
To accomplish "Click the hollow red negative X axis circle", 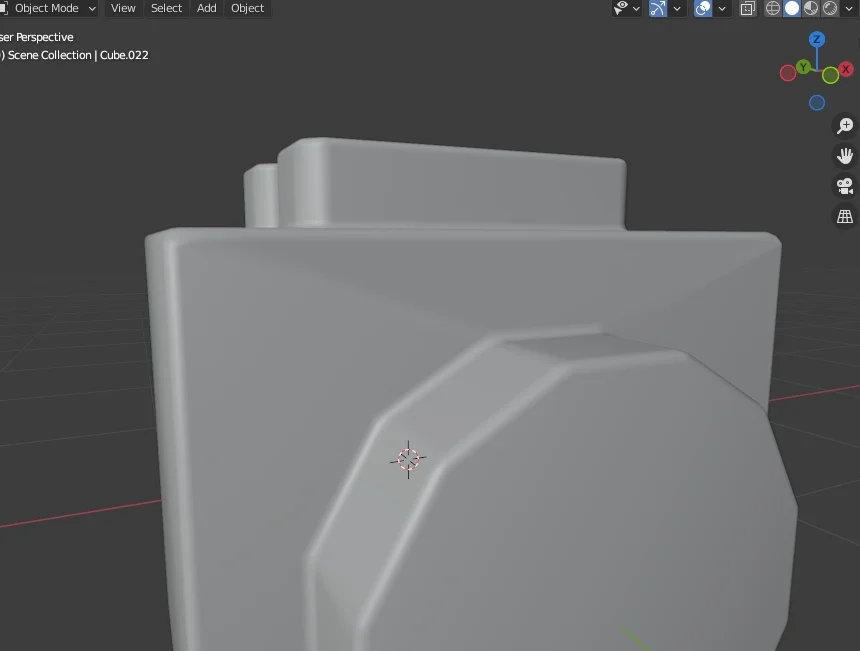I will pyautogui.click(x=788, y=73).
